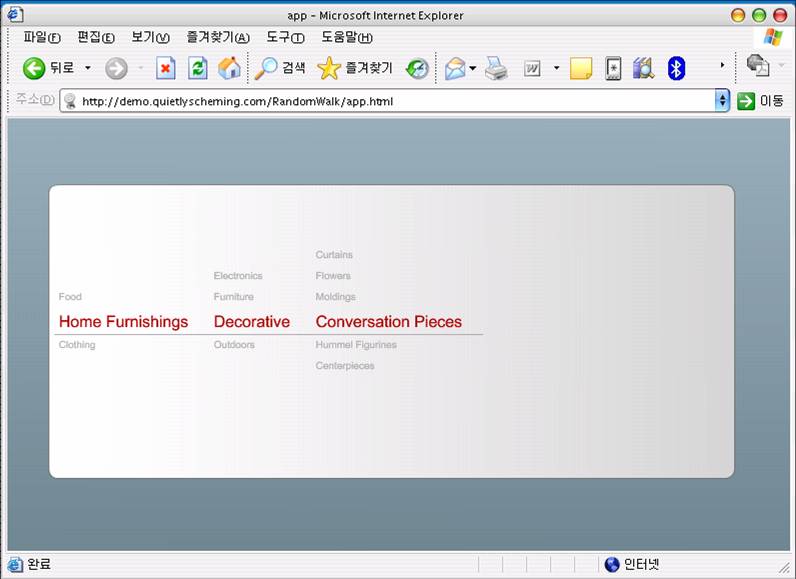Stop loading with the red X page icon
796x579 pixels.
pyautogui.click(x=165, y=69)
